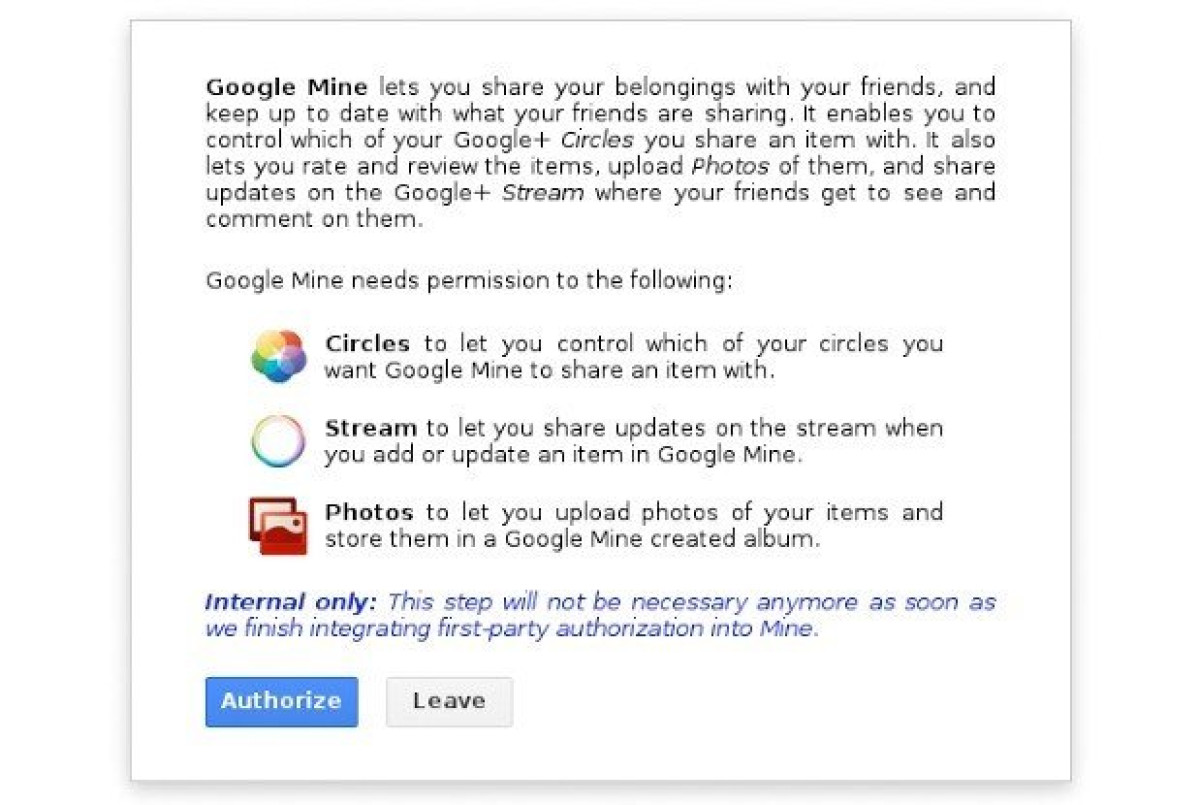Click "want Google Mine to share an item with"
1200x805 pixels.
pos(549,370)
